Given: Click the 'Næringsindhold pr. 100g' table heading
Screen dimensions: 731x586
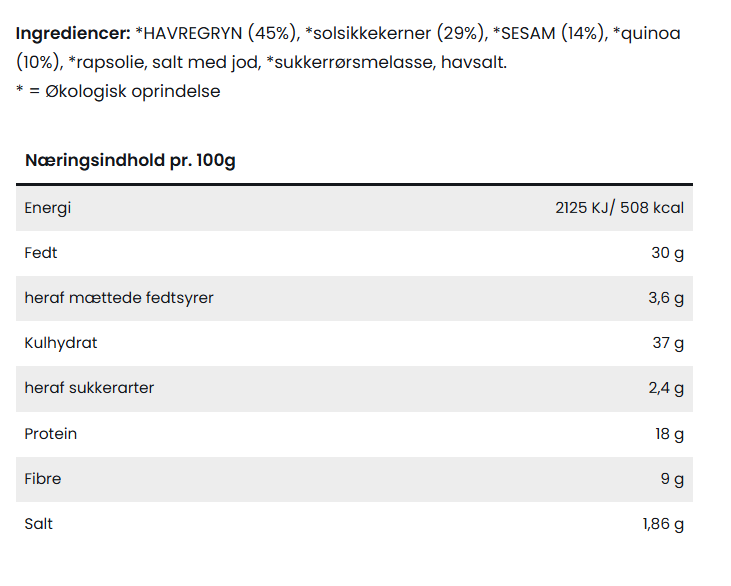Looking at the screenshot, I should (130, 160).
